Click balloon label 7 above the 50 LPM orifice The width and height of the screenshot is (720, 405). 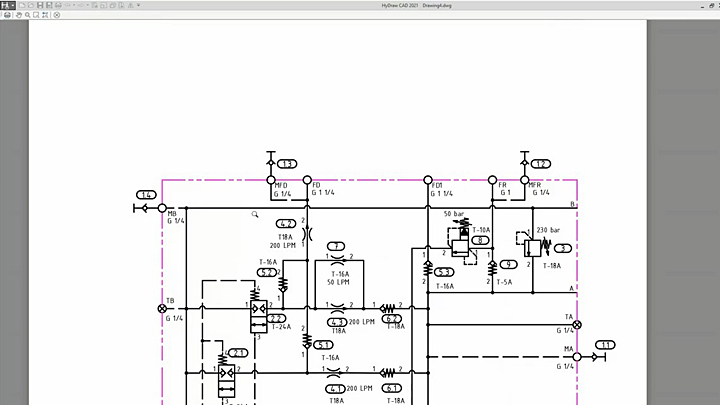[336, 247]
